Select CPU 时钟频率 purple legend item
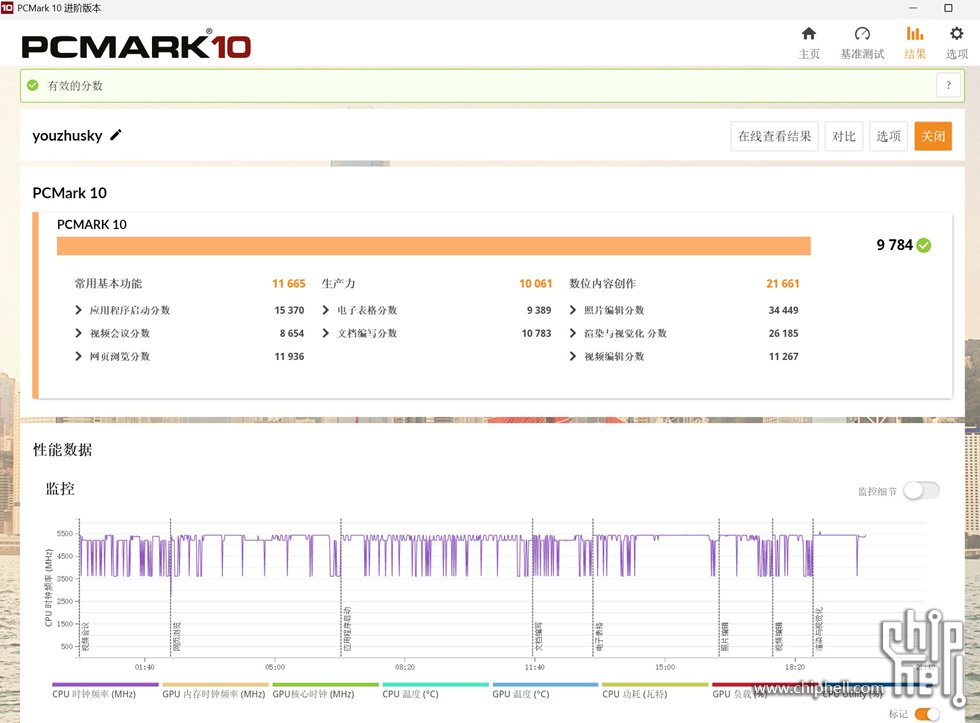980x723 pixels. tap(105, 691)
